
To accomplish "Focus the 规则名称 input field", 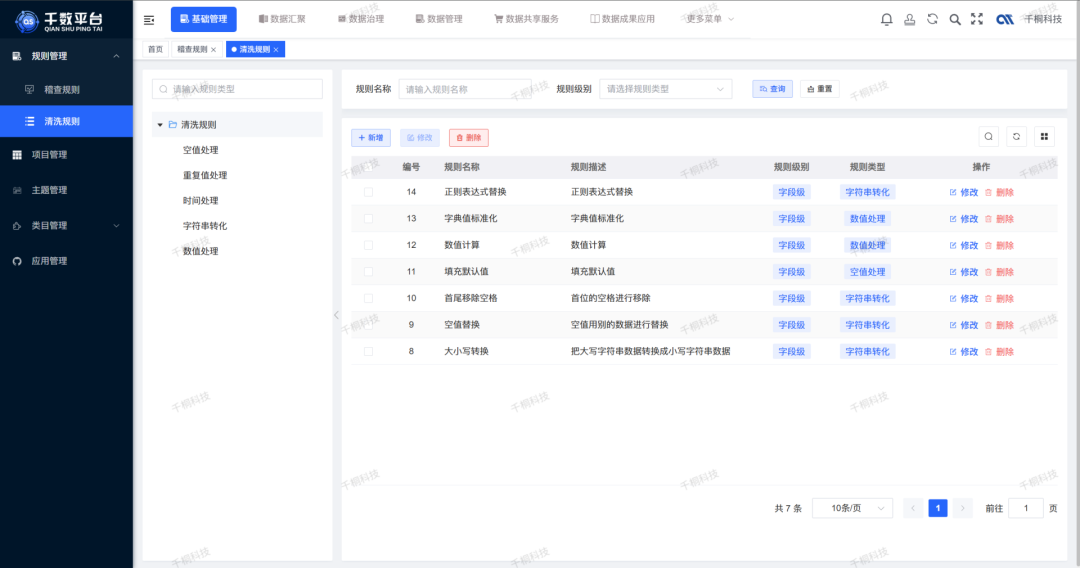I will click(465, 89).
